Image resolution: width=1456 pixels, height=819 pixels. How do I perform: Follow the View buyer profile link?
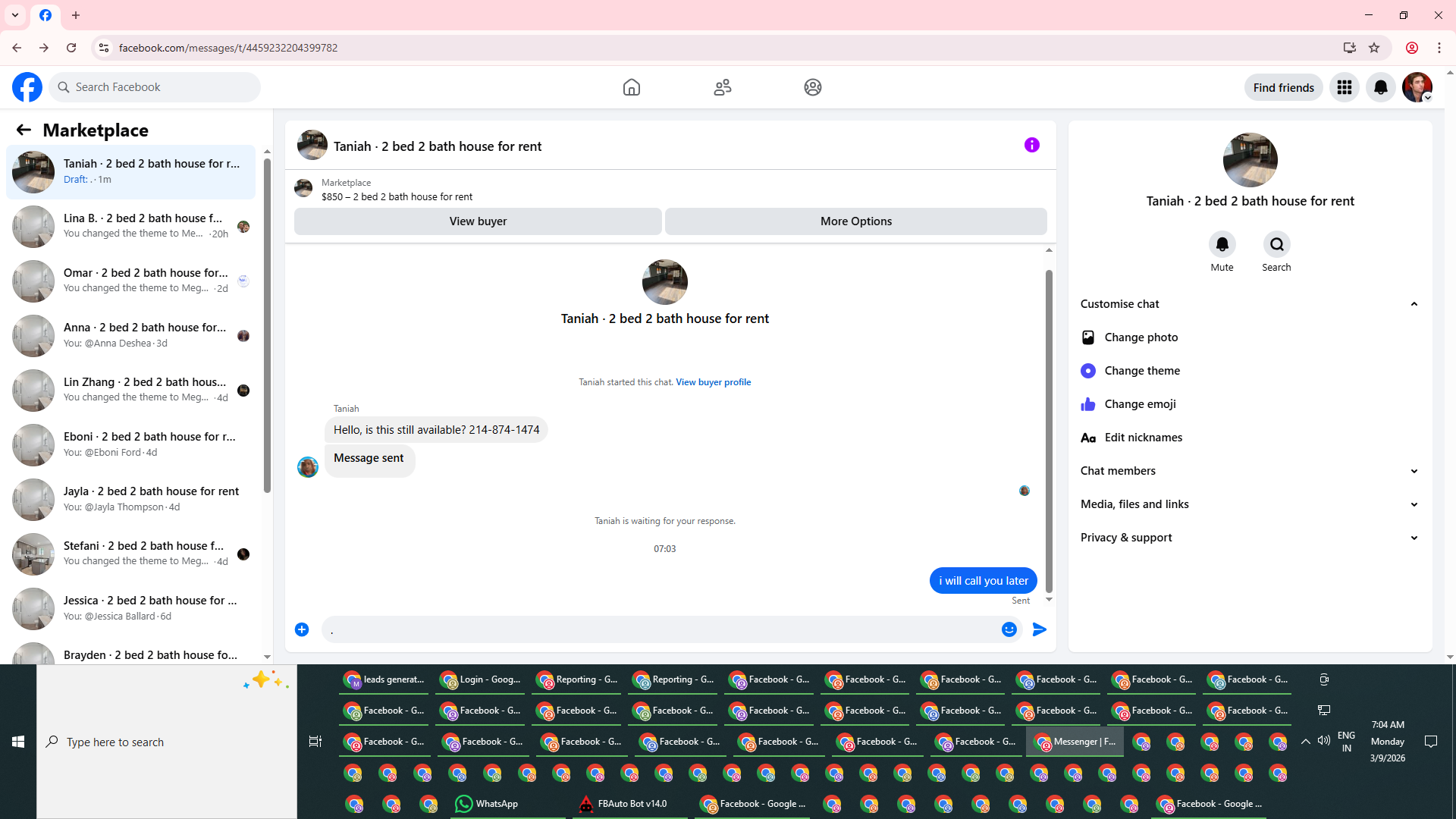pyautogui.click(x=713, y=382)
